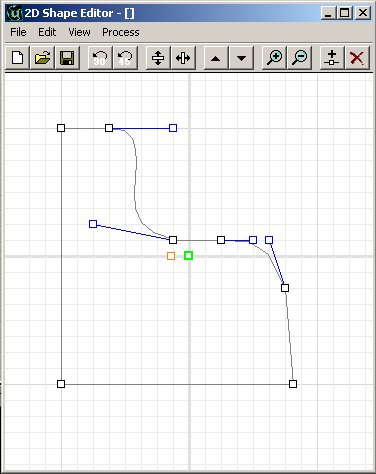This screenshot has height=474, width=376.
Task: Select the rightmost blue bezier handle
Action: coord(269,240)
